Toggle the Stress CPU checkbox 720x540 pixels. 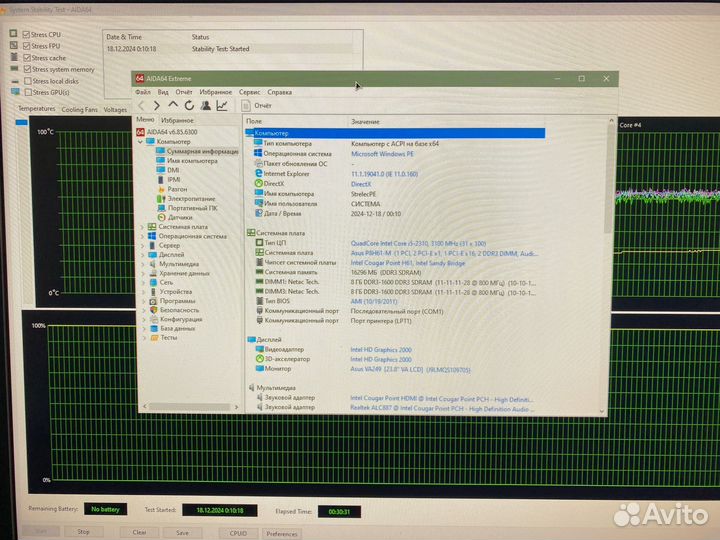coord(26,34)
